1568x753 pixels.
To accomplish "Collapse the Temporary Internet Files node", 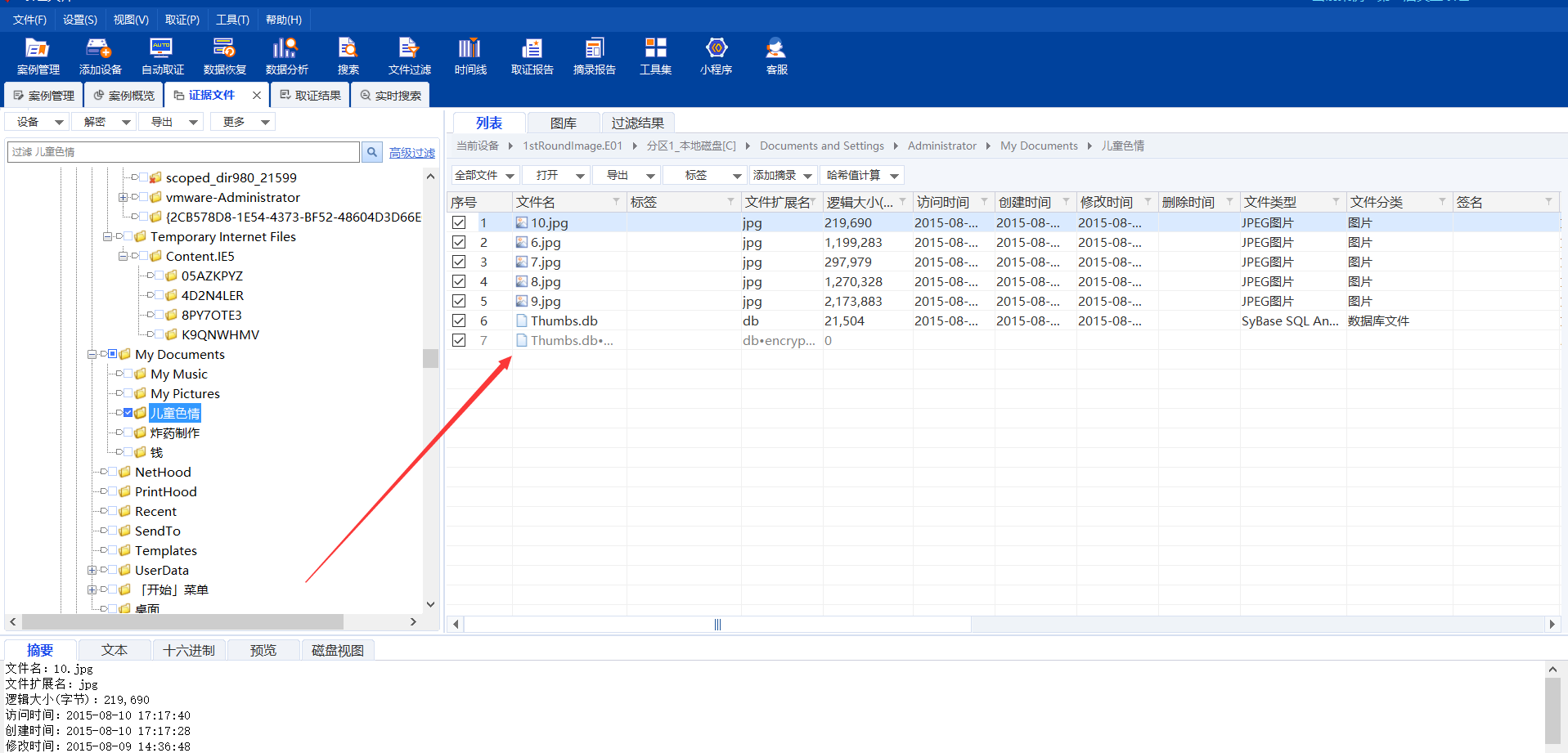I will 107,236.
